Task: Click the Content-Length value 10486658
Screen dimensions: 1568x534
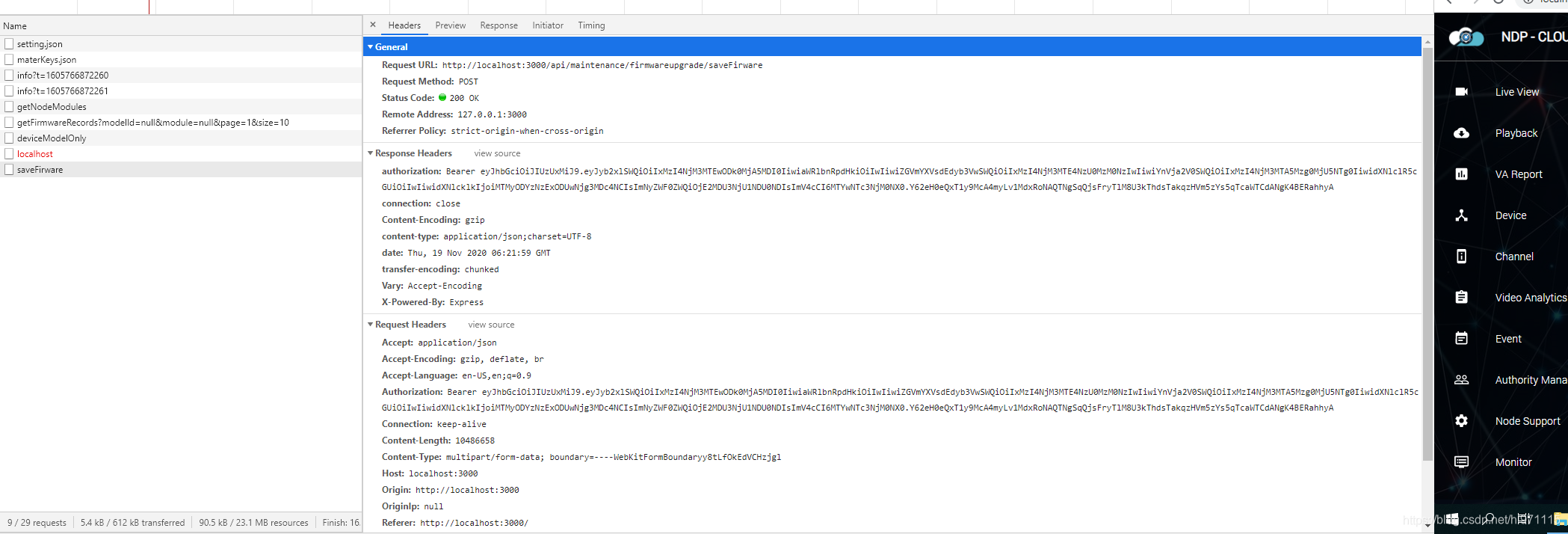Action: point(475,441)
